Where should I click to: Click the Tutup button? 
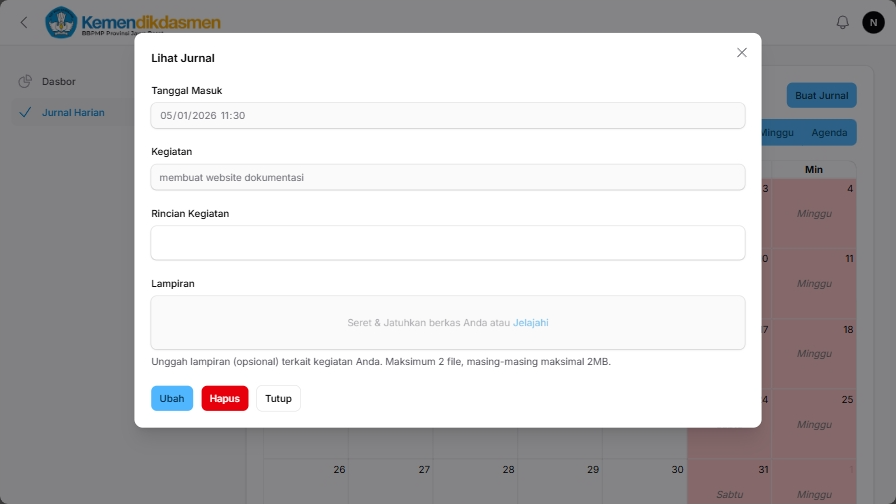[278, 398]
